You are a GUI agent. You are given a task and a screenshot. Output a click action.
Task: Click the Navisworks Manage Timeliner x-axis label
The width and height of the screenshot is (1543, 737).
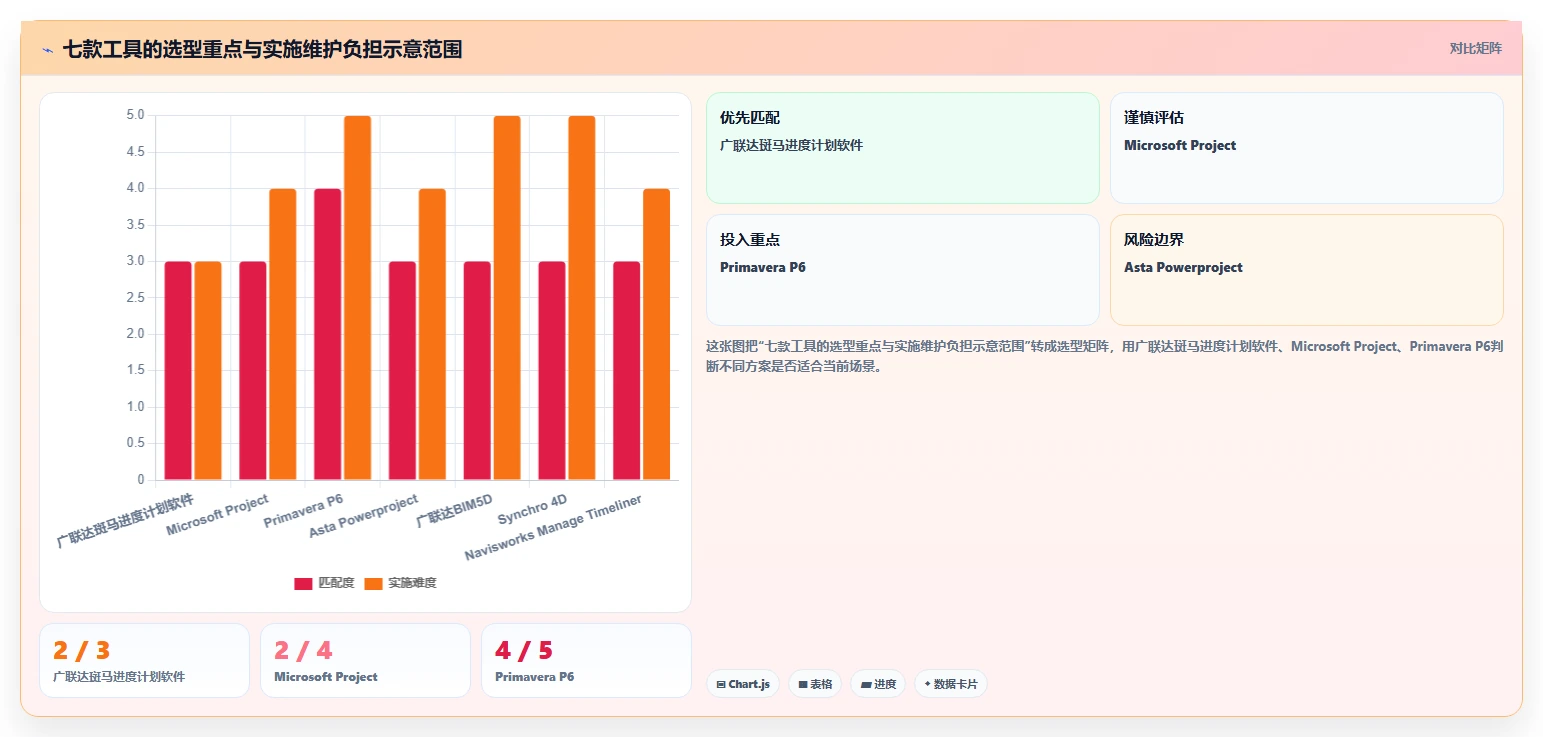pyautogui.click(x=554, y=527)
